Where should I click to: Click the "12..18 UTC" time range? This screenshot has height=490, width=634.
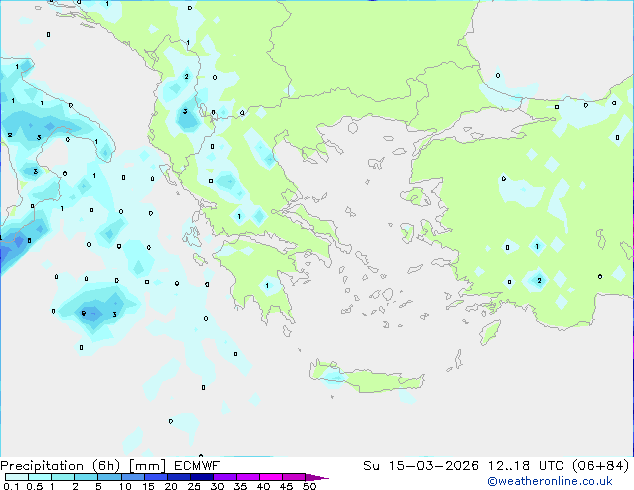click(524, 466)
